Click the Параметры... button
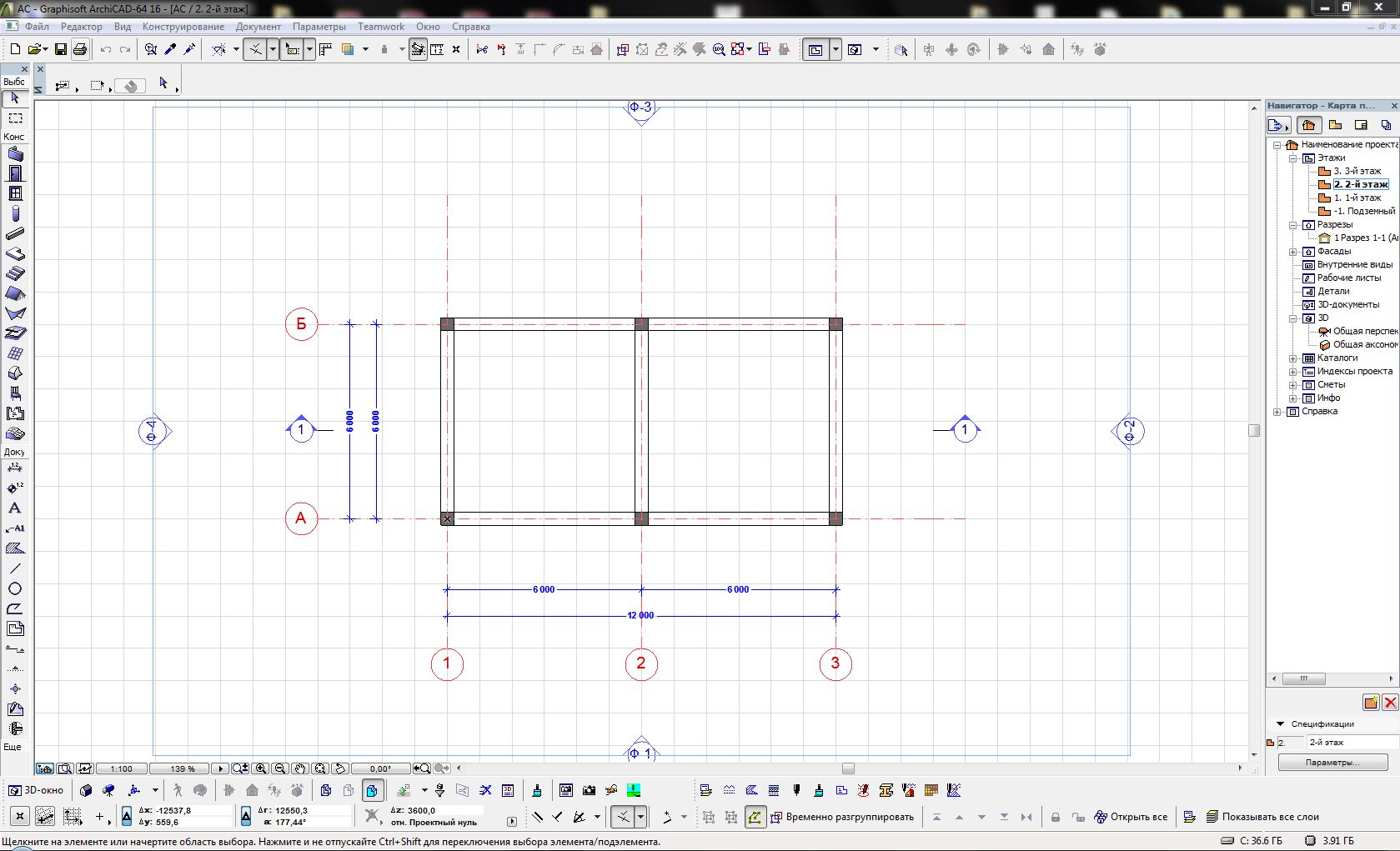The width and height of the screenshot is (1400, 851). [1332, 763]
